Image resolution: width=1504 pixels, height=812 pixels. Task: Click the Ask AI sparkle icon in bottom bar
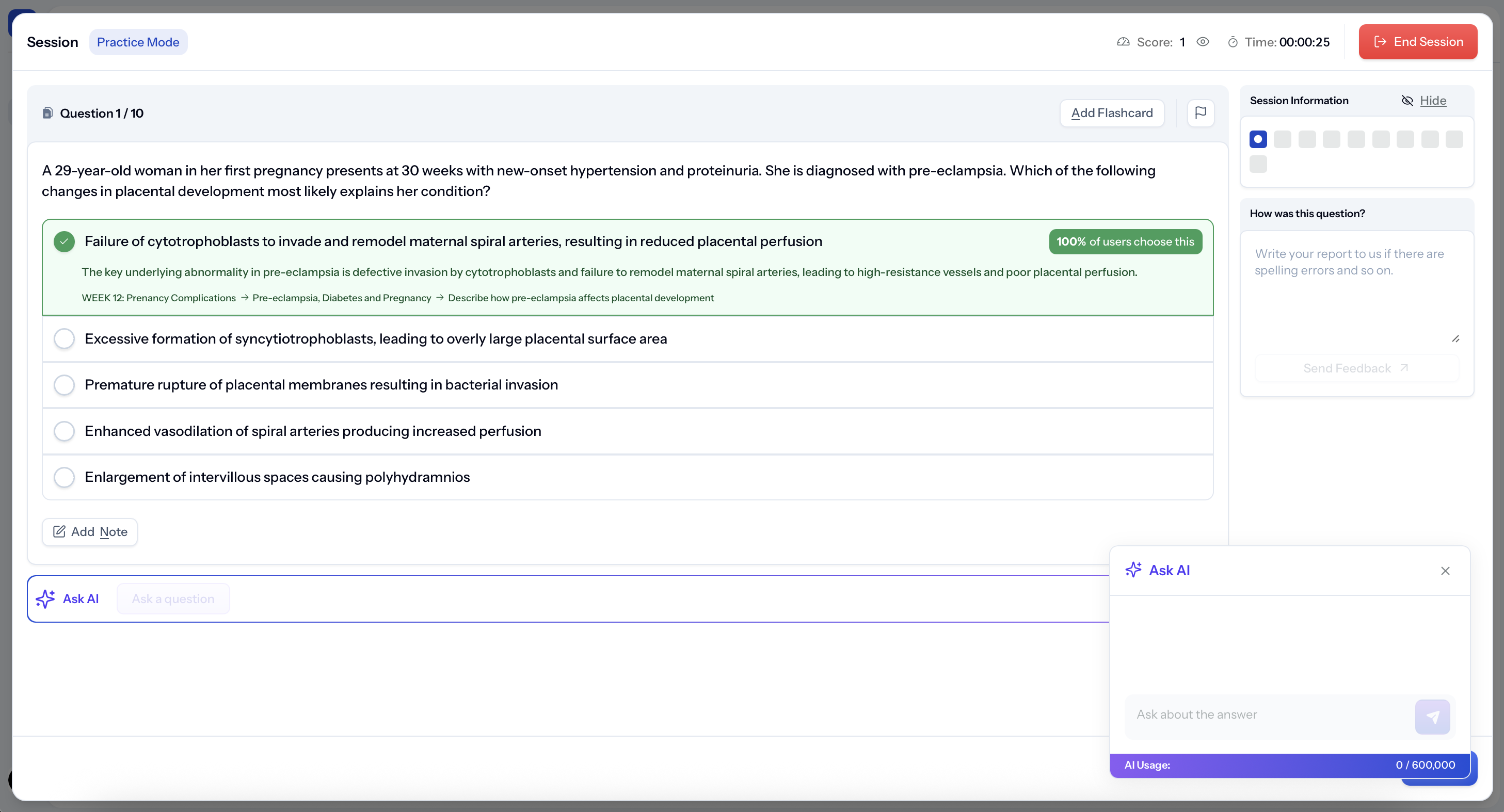pos(45,599)
